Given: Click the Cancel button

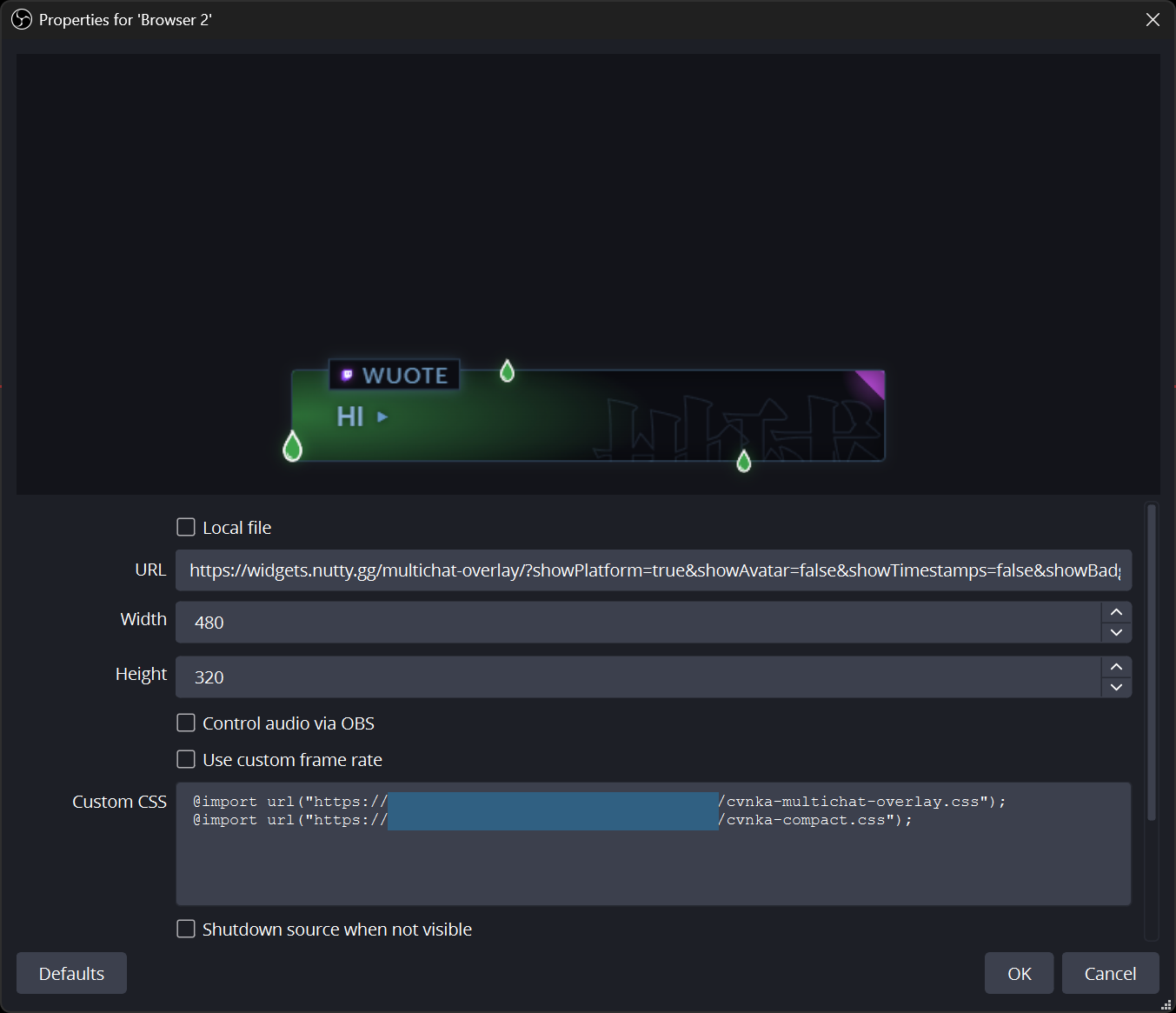Looking at the screenshot, I should 1110,973.
